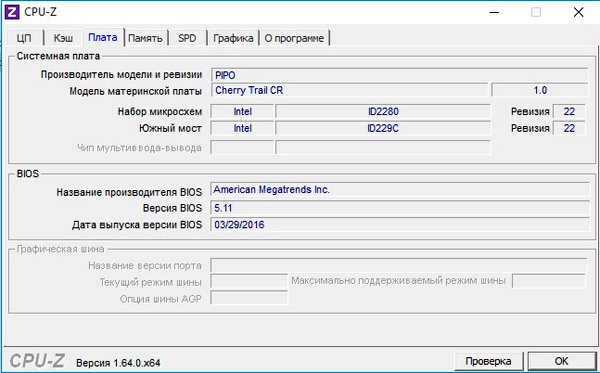Open the Графика tab
This screenshot has width=600, height=373.
tap(233, 38)
